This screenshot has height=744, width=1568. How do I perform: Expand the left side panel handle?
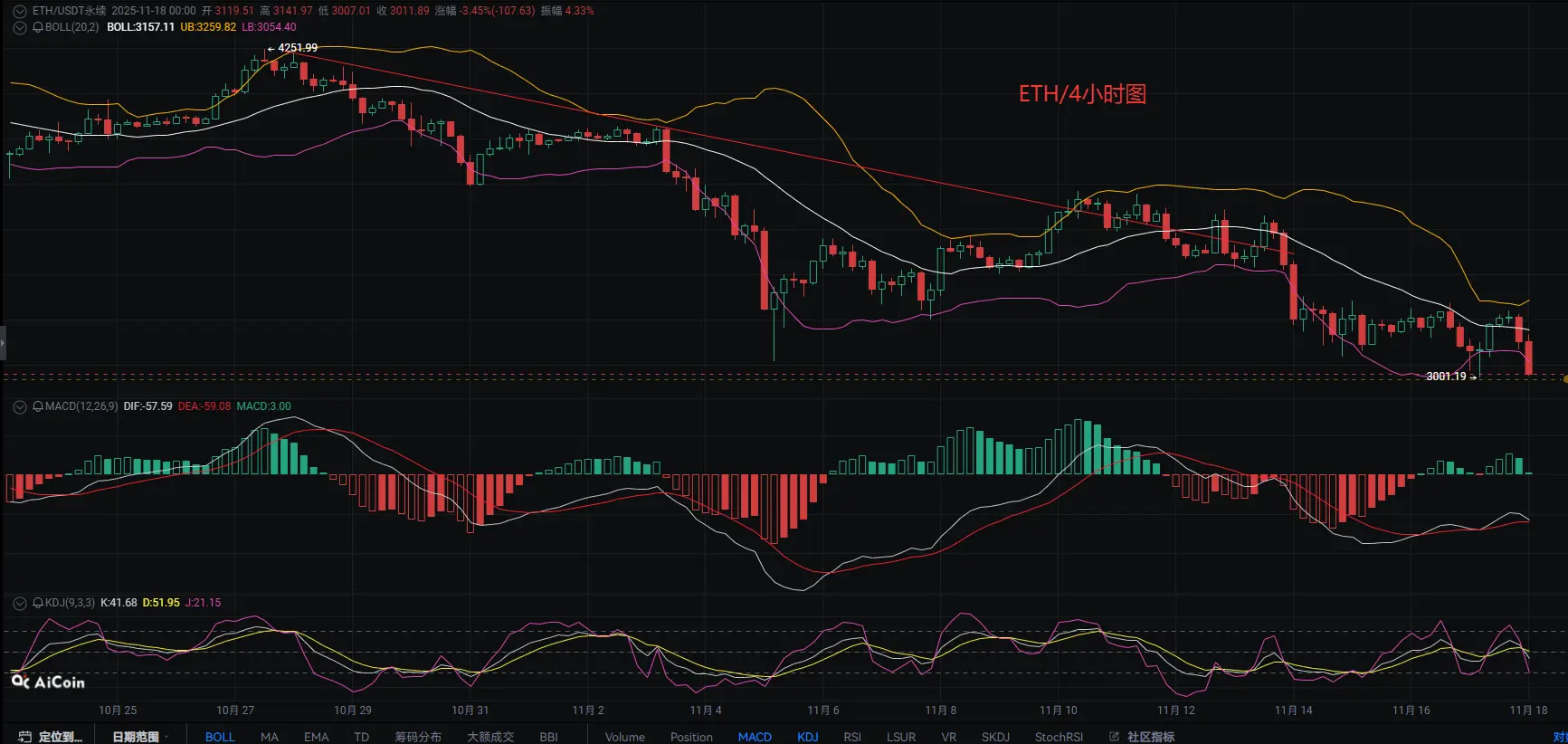[3, 344]
